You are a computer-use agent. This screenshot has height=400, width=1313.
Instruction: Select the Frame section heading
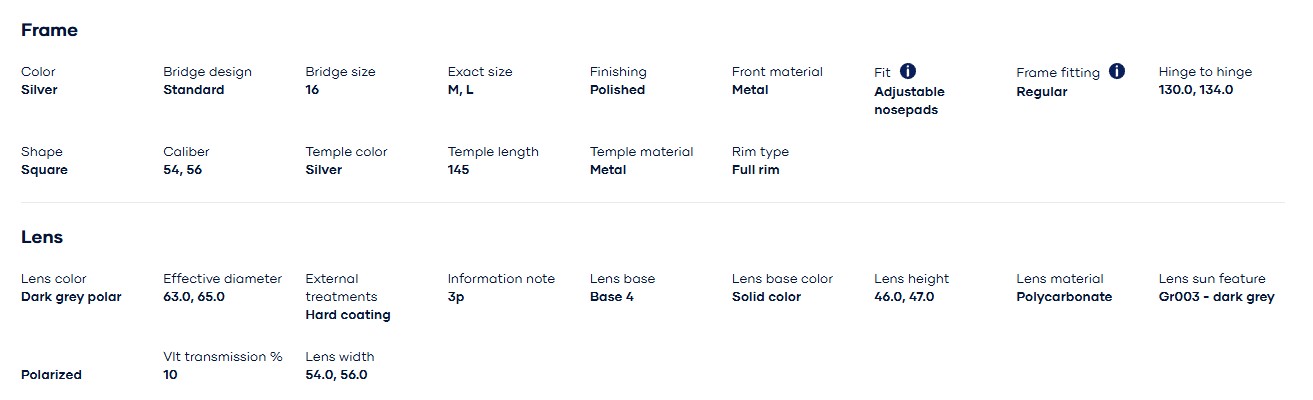(x=49, y=30)
